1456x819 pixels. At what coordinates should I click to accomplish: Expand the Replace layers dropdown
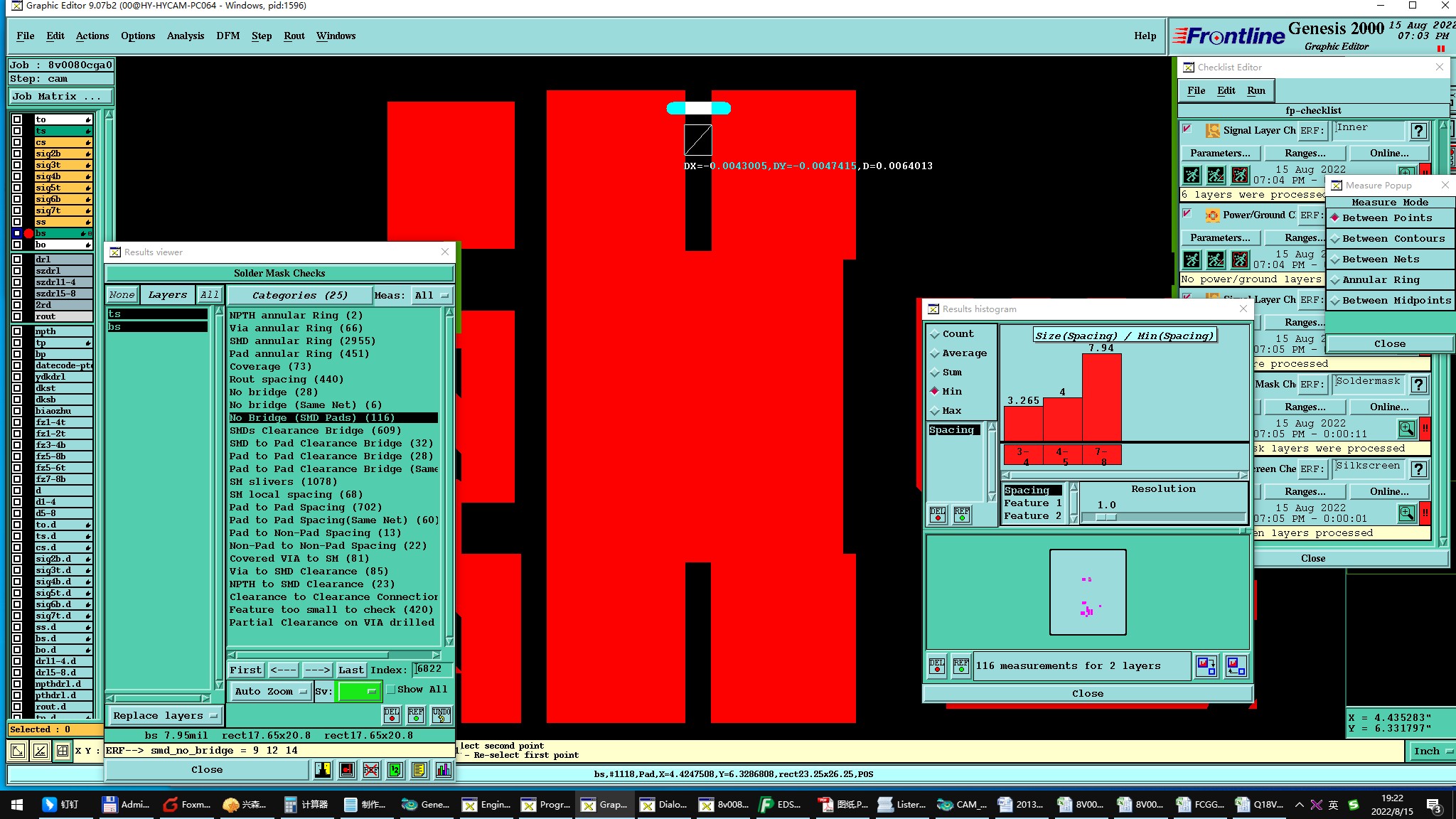click(165, 716)
